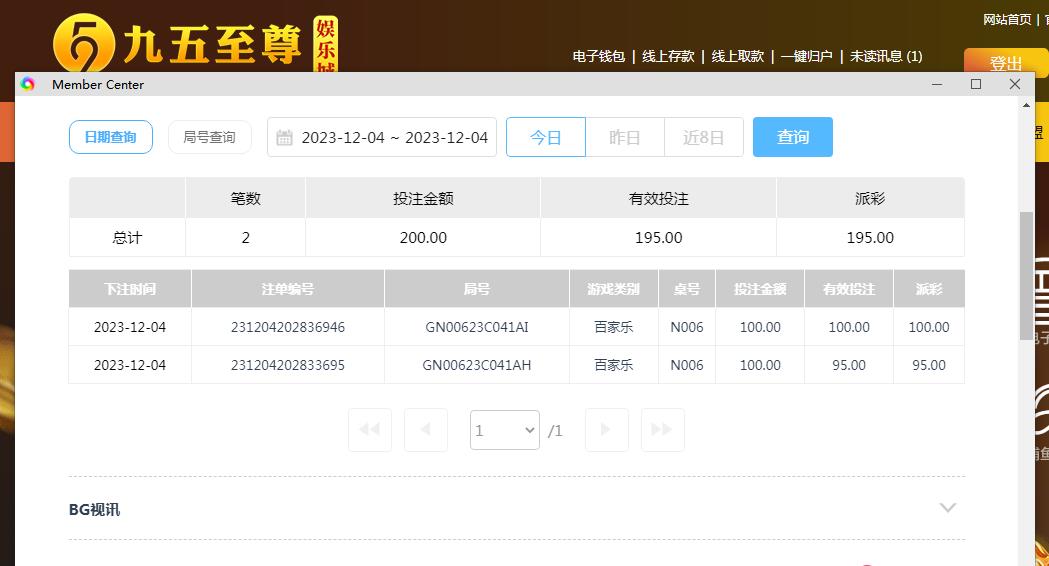Click round number GN00623C041AH

[477, 365]
